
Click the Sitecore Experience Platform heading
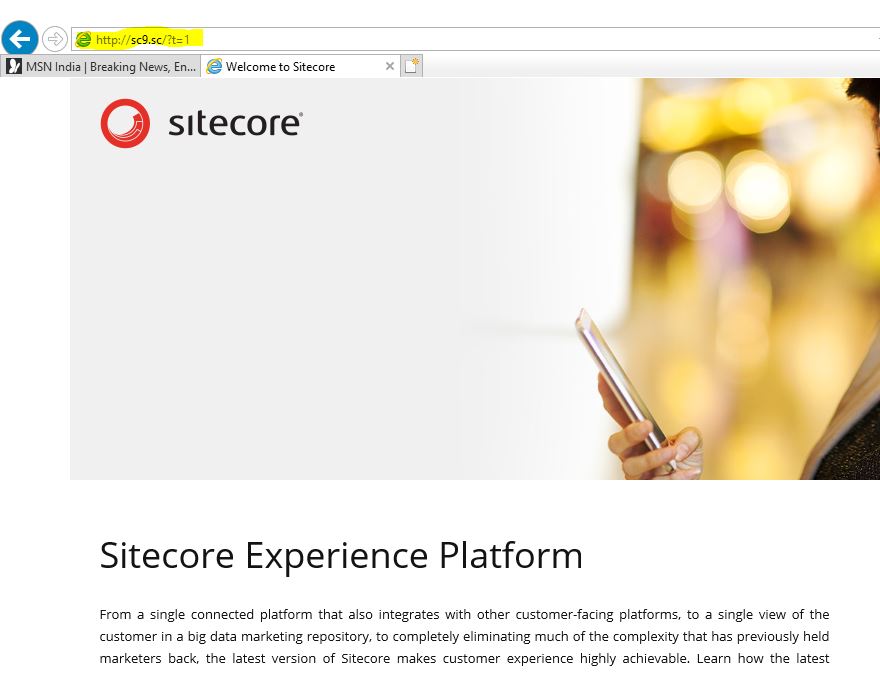tap(341, 555)
